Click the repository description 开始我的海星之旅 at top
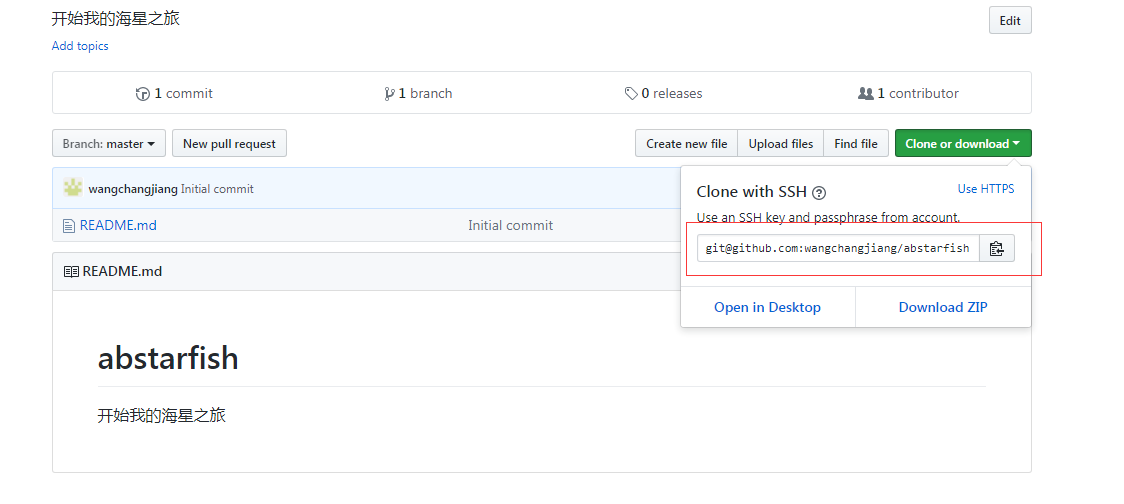This screenshot has height=504, width=1124. point(115,19)
